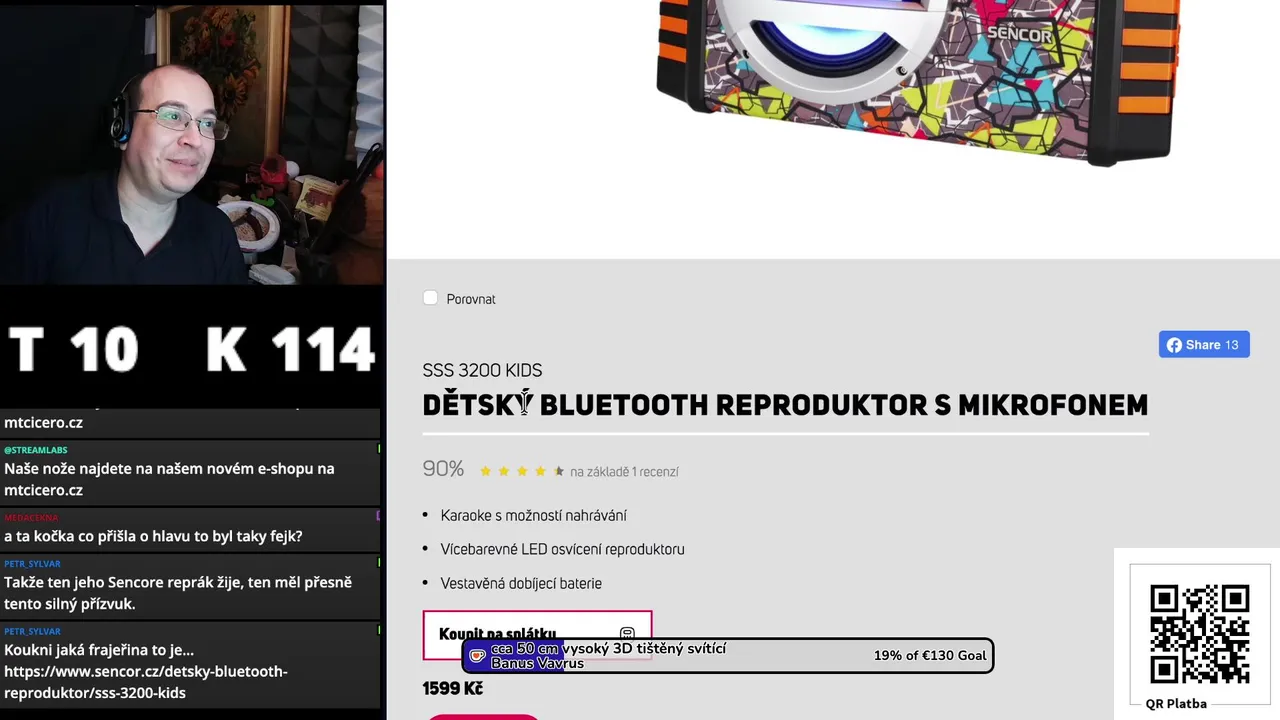This screenshot has width=1280, height=720.
Task: Click the Facebook Share button
Action: click(1204, 344)
